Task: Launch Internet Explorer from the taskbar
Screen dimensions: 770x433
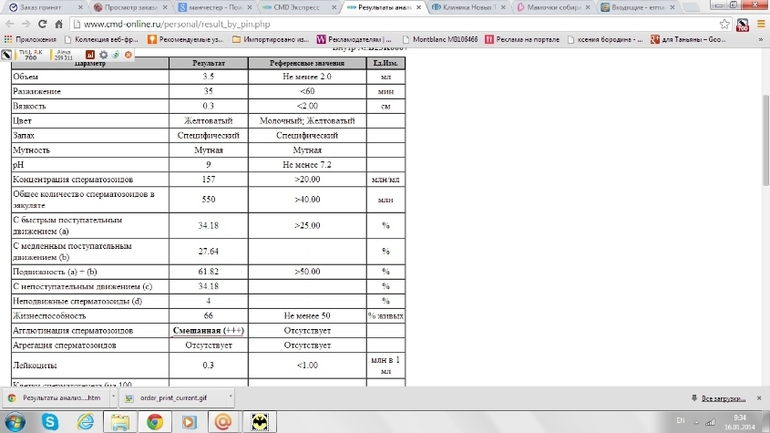Action: click(85, 422)
